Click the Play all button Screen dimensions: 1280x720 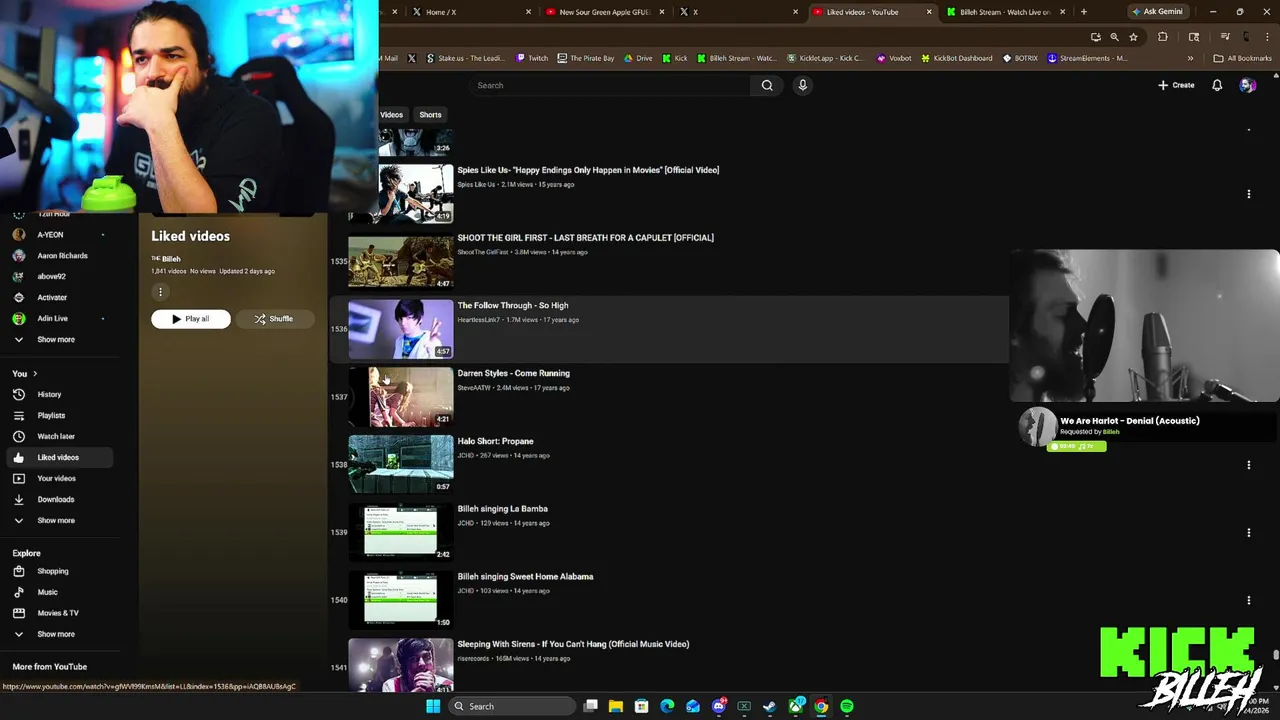pos(191,319)
